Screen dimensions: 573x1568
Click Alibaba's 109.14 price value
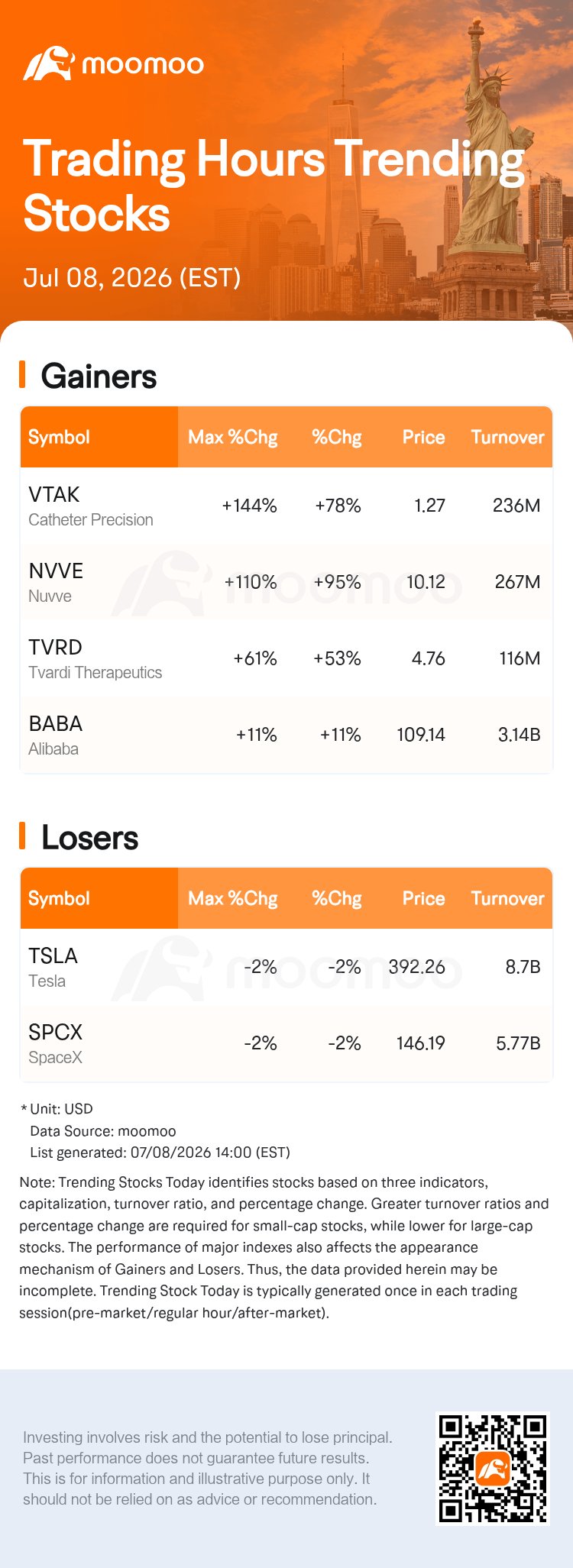(421, 735)
